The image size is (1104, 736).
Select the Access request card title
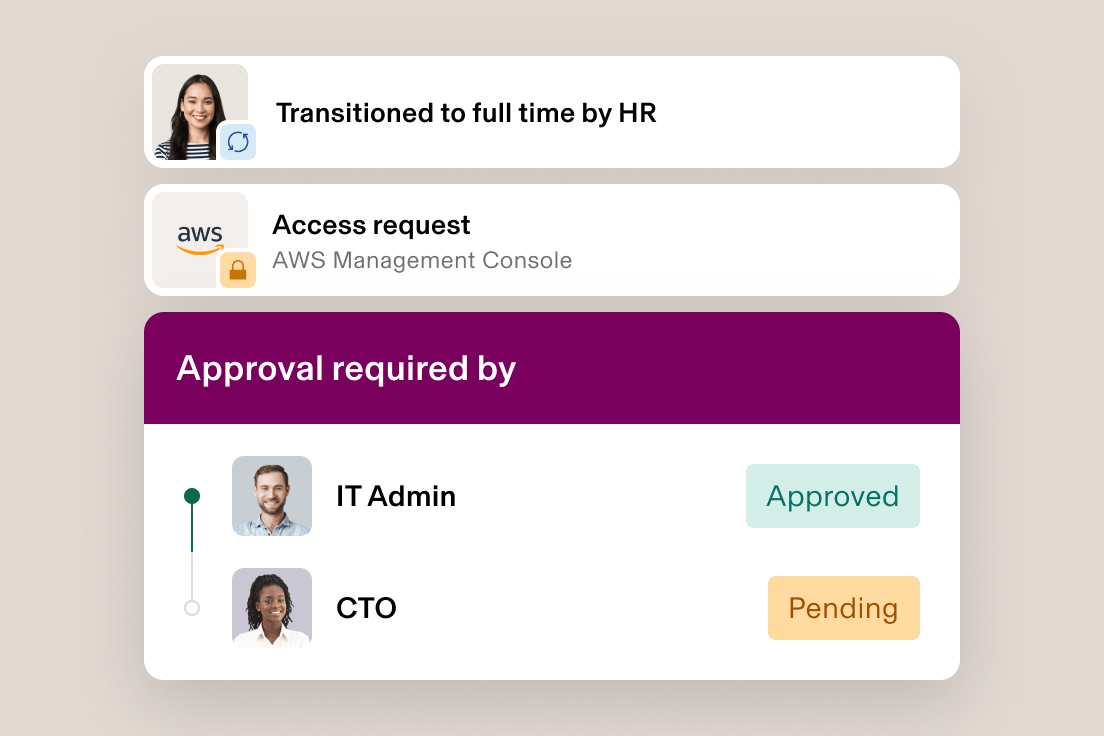[x=371, y=225]
